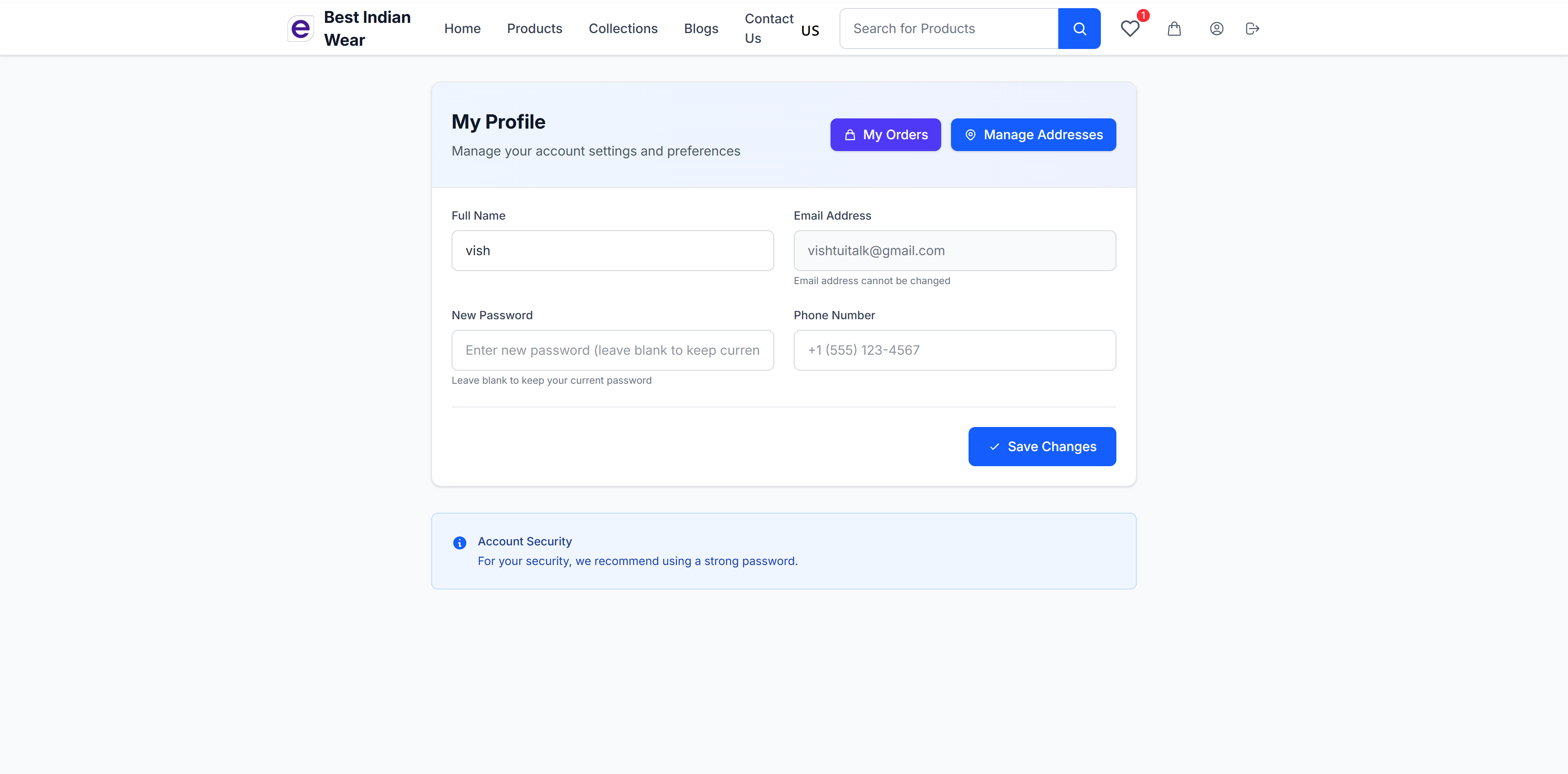Click the Phone Number input field
Viewport: 1568px width, 774px height.
(x=954, y=350)
